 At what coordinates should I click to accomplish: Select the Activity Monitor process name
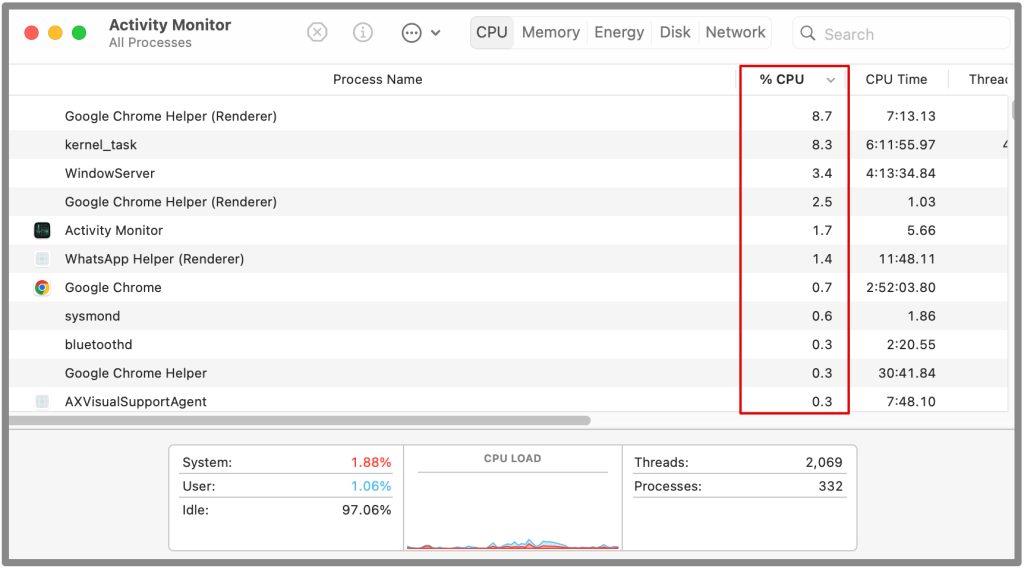pos(114,230)
